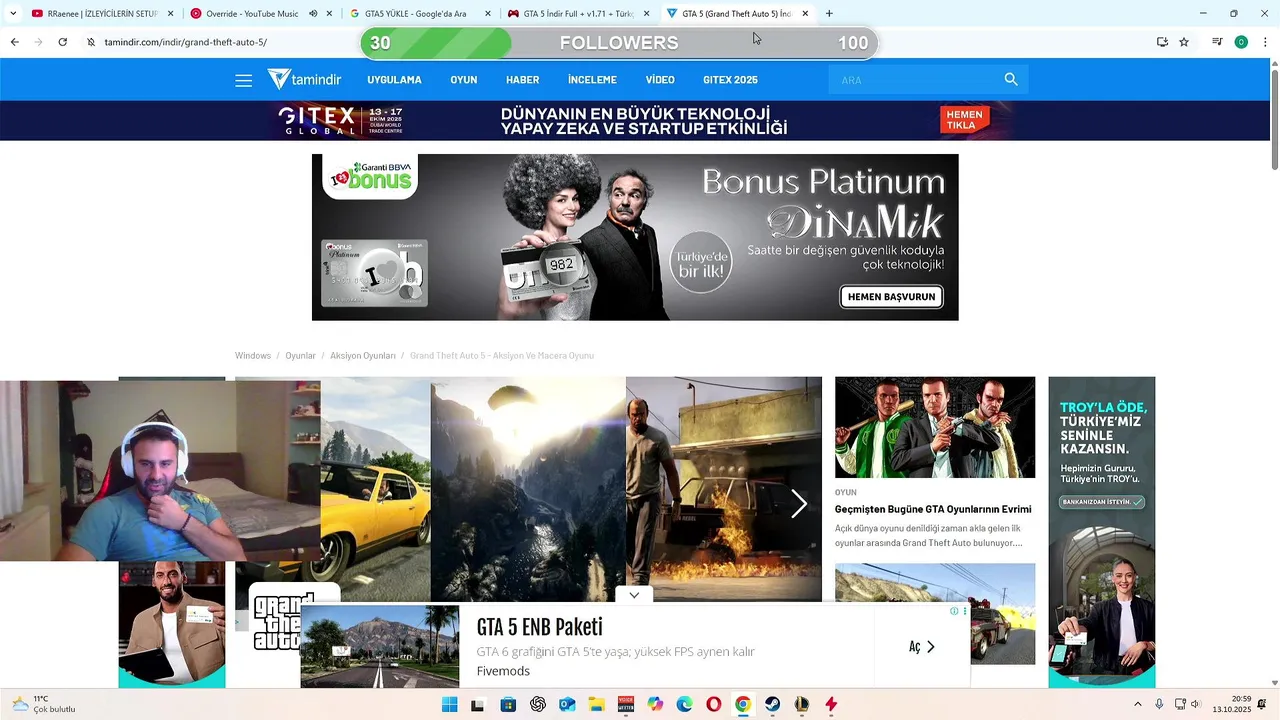
Task: Open File Explorer from taskbar
Action: (596, 704)
